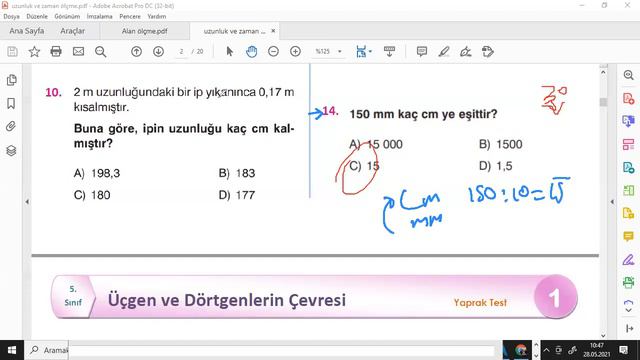Open the Dosya menu

(x=11, y=16)
